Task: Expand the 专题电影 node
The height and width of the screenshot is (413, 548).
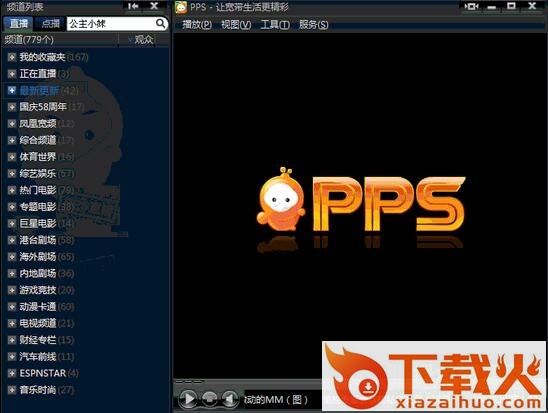Action: tap(12, 206)
